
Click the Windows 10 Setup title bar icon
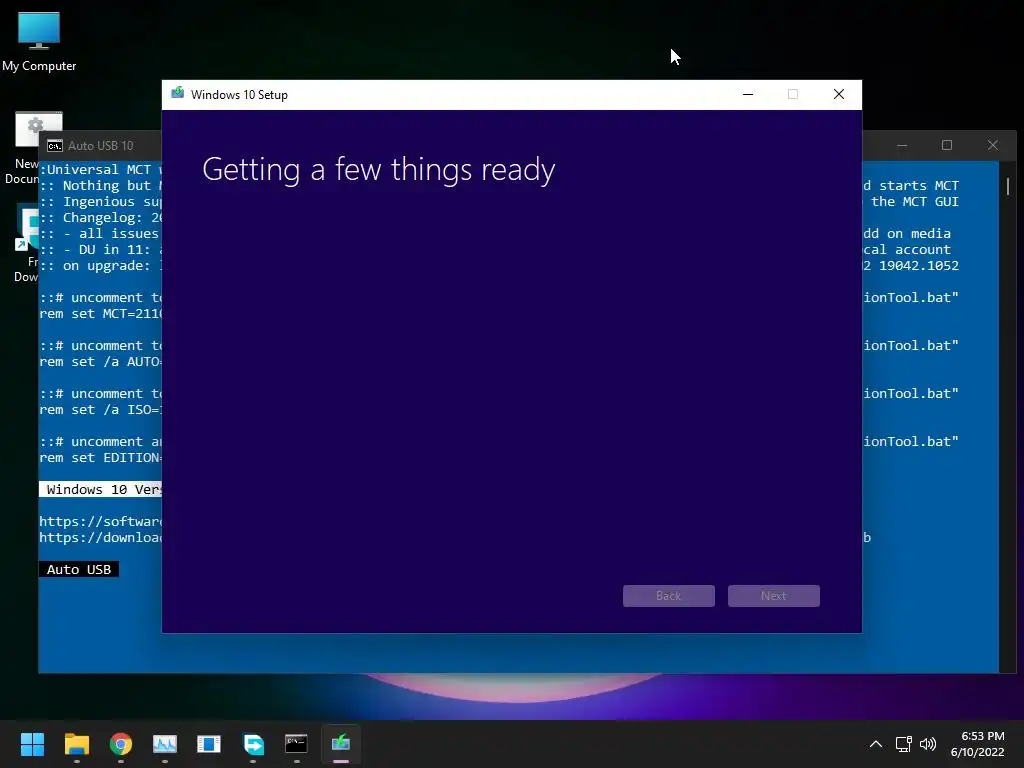177,93
